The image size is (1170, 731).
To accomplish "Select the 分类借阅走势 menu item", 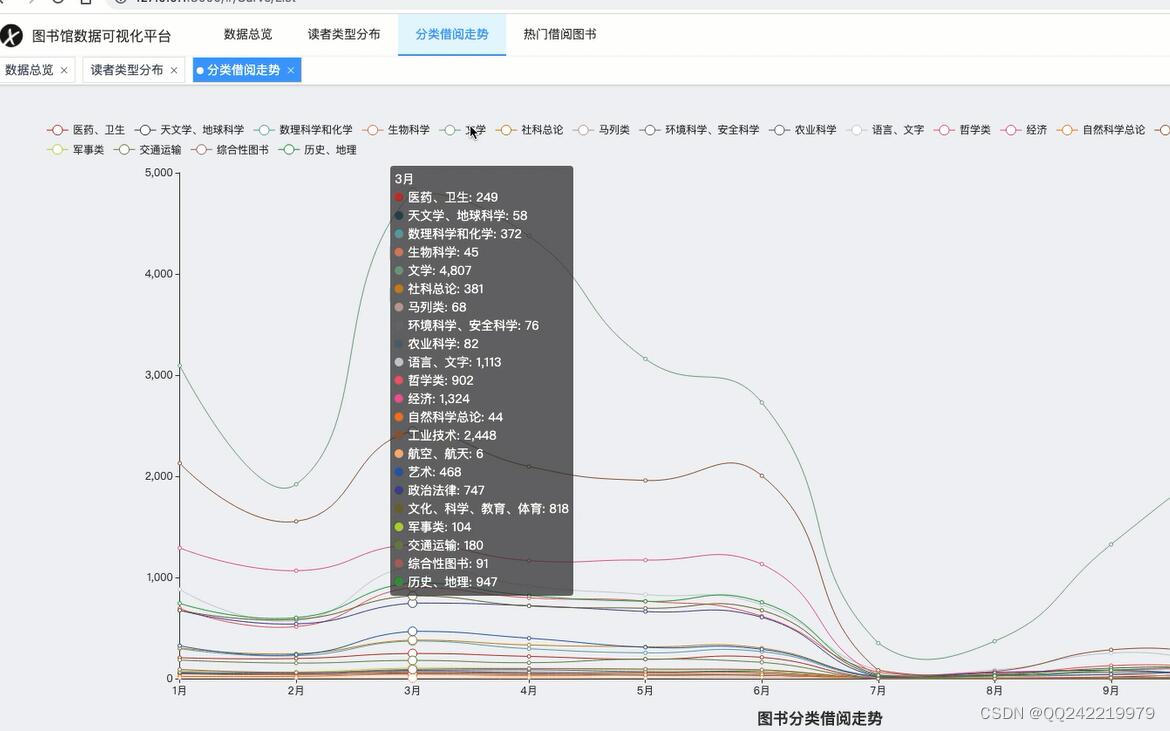I will pos(451,34).
